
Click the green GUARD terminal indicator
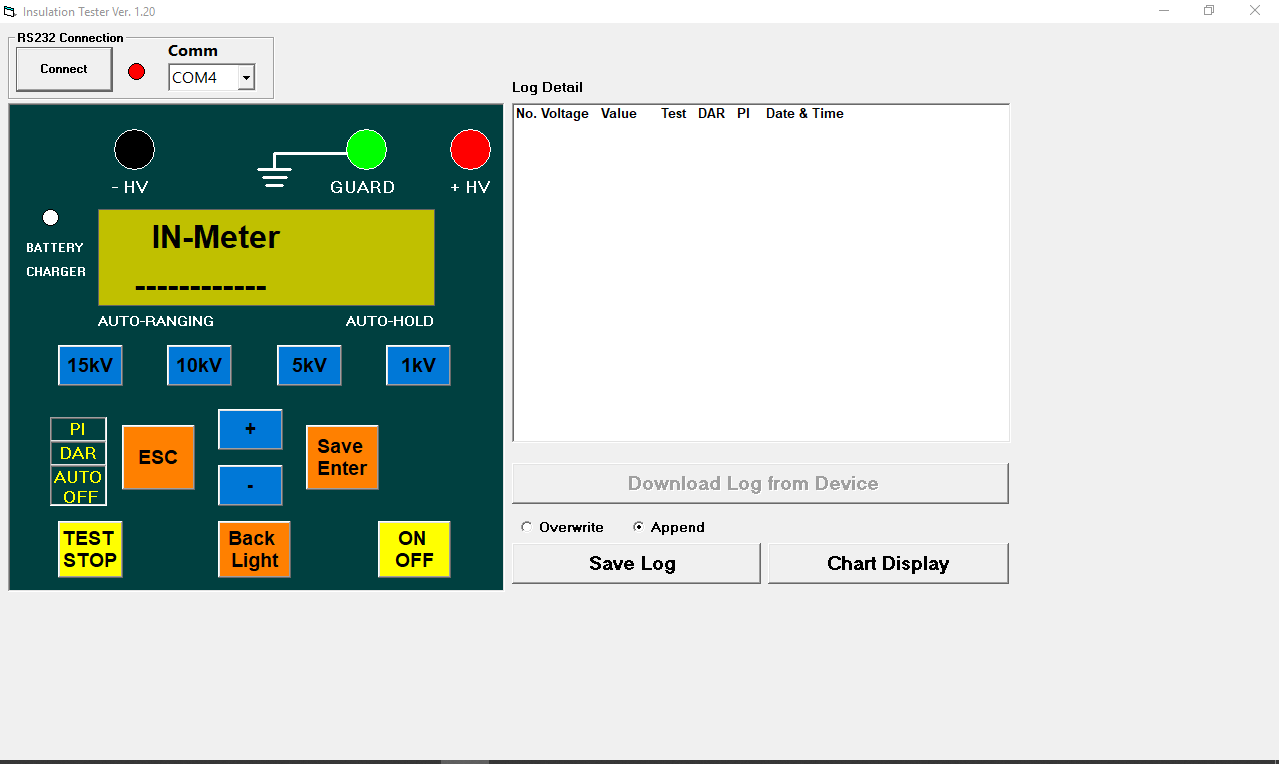(x=366, y=150)
